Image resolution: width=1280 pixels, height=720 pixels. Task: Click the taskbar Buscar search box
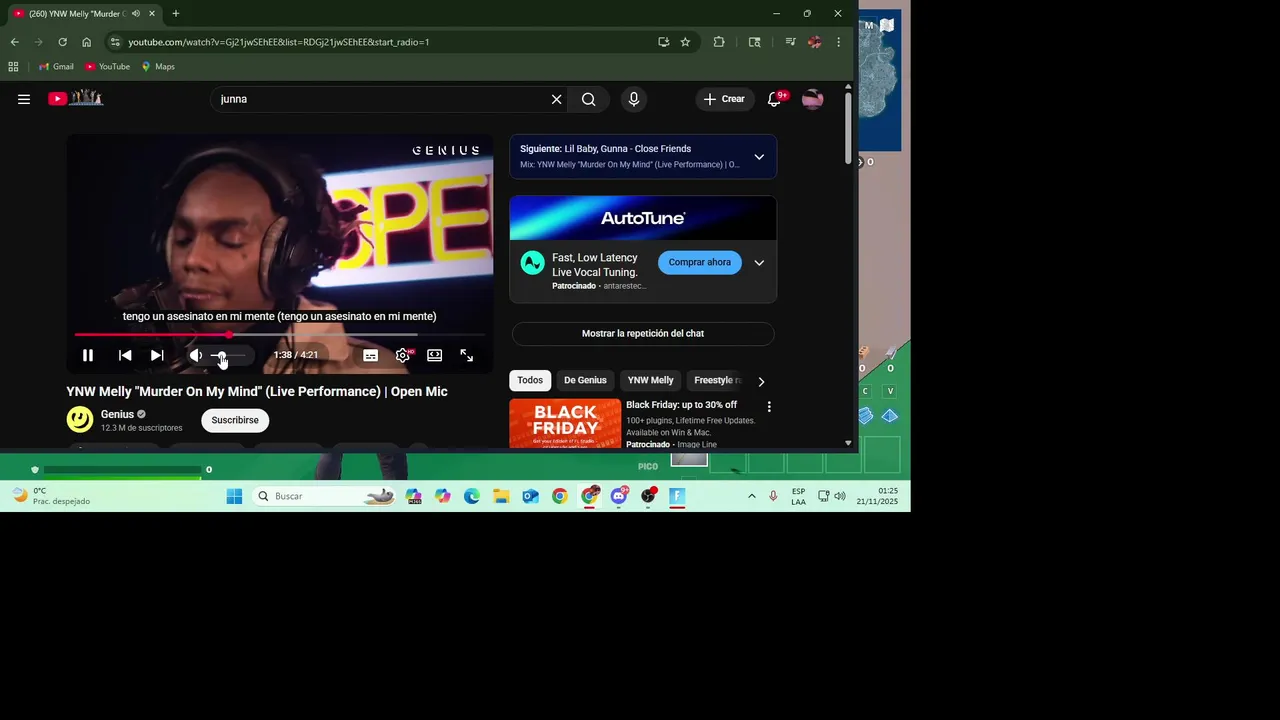(x=325, y=496)
